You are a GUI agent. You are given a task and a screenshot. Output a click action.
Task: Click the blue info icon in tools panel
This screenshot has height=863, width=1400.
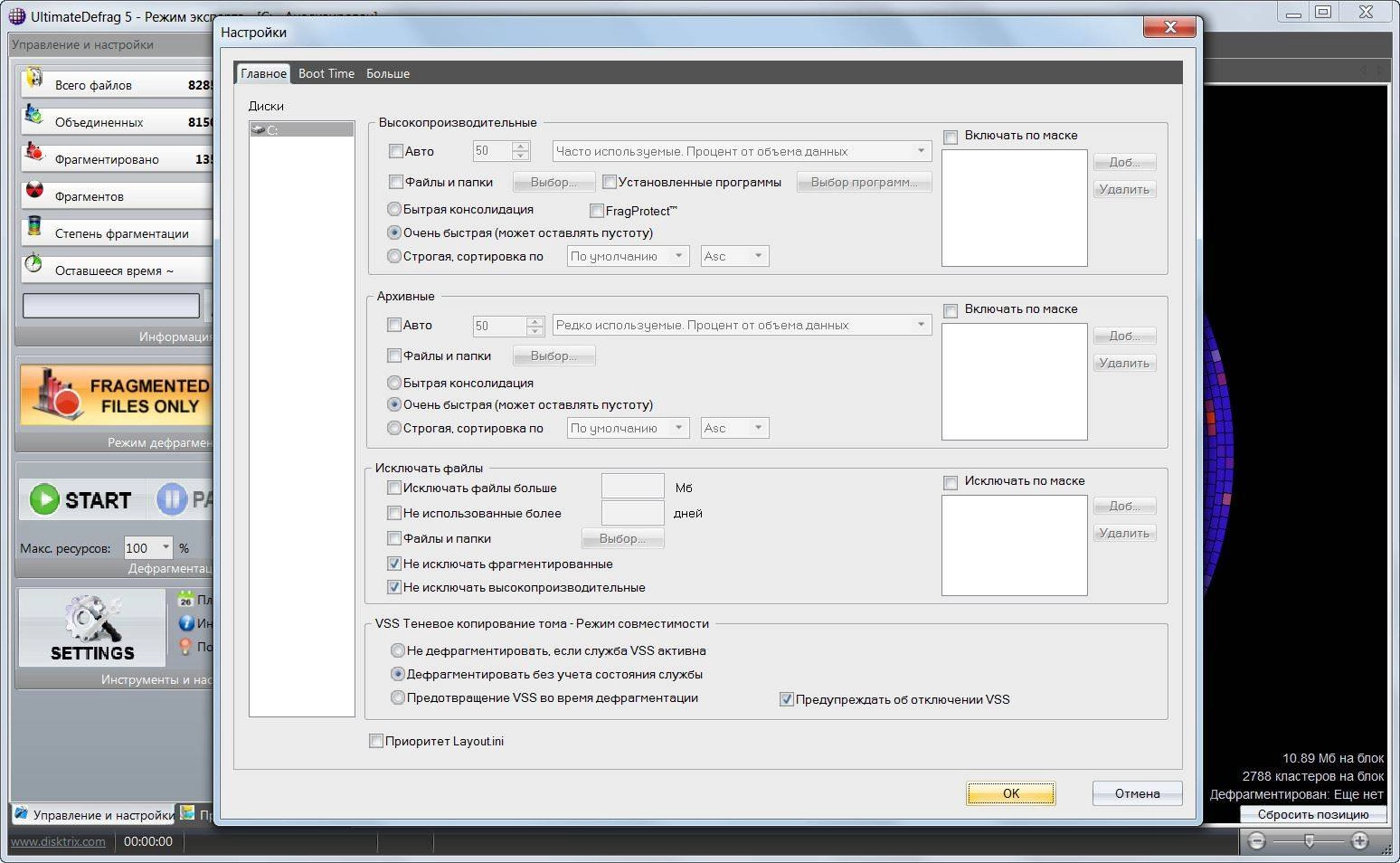(x=186, y=622)
